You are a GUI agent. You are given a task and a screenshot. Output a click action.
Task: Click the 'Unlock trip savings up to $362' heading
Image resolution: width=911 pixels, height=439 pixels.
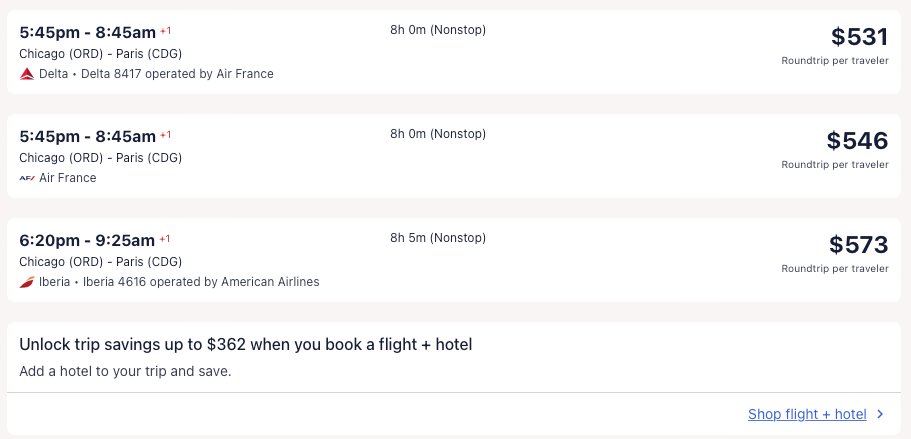[246, 344]
